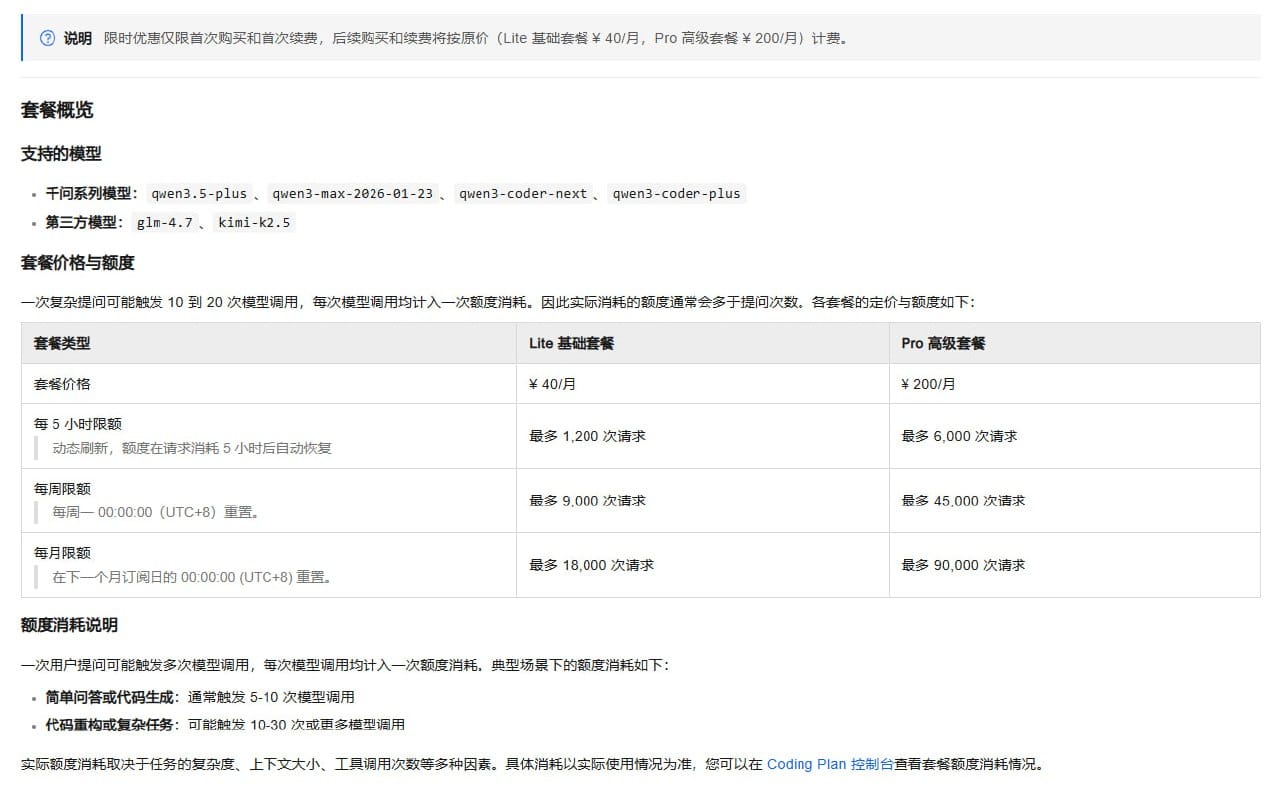Click the 套餐价格与额度 heading
The height and width of the screenshot is (786, 1280).
[77, 263]
